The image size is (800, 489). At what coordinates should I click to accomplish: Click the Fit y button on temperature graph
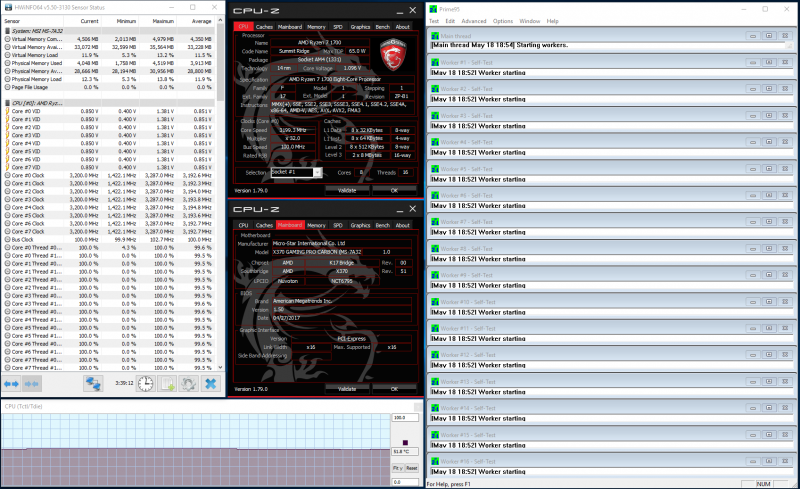point(398,468)
